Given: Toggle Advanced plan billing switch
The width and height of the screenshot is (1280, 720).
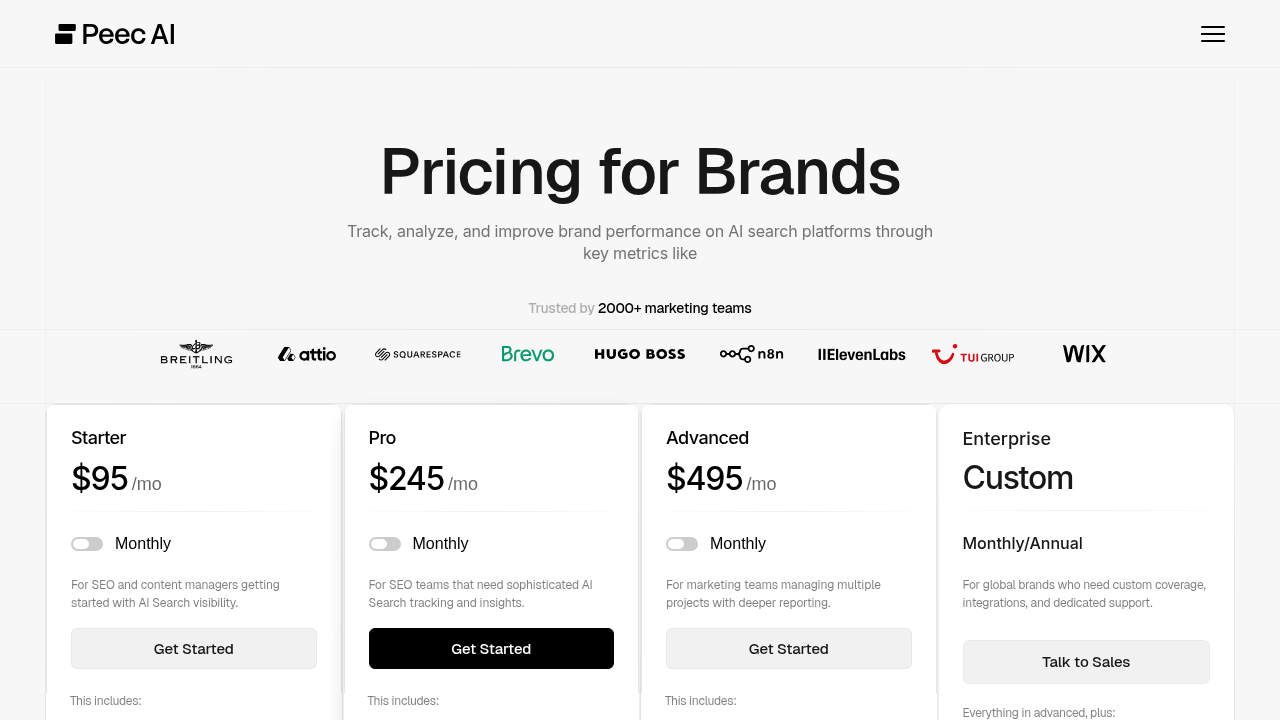Looking at the screenshot, I should pos(682,544).
